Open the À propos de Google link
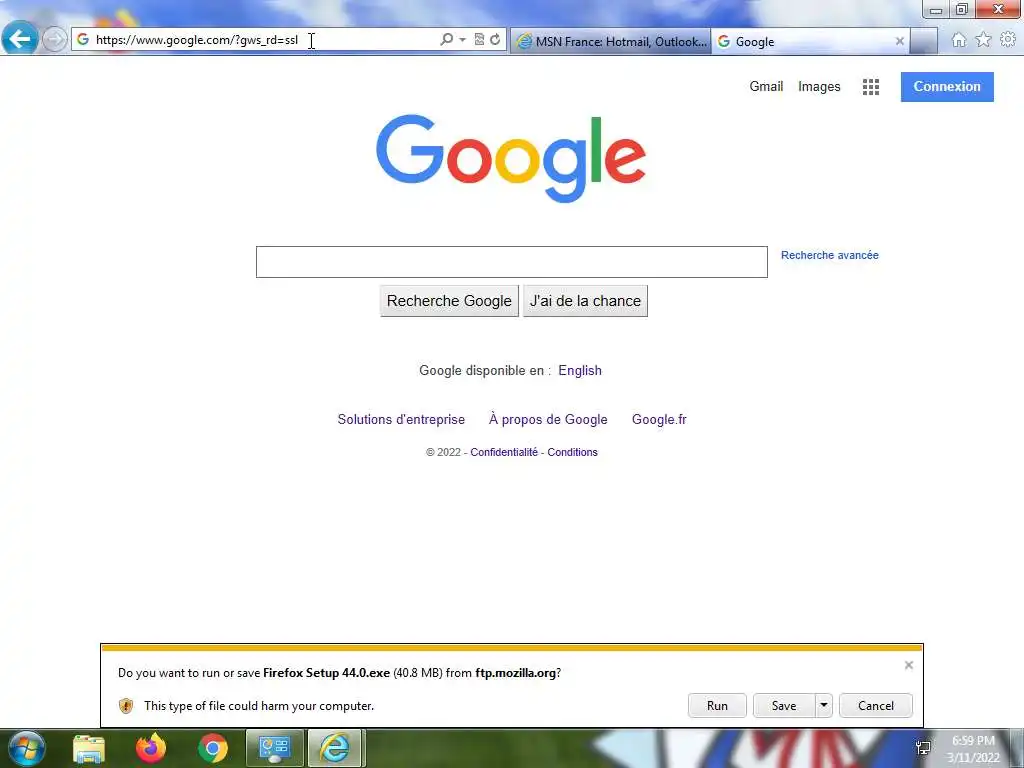This screenshot has width=1024, height=768. tap(548, 419)
